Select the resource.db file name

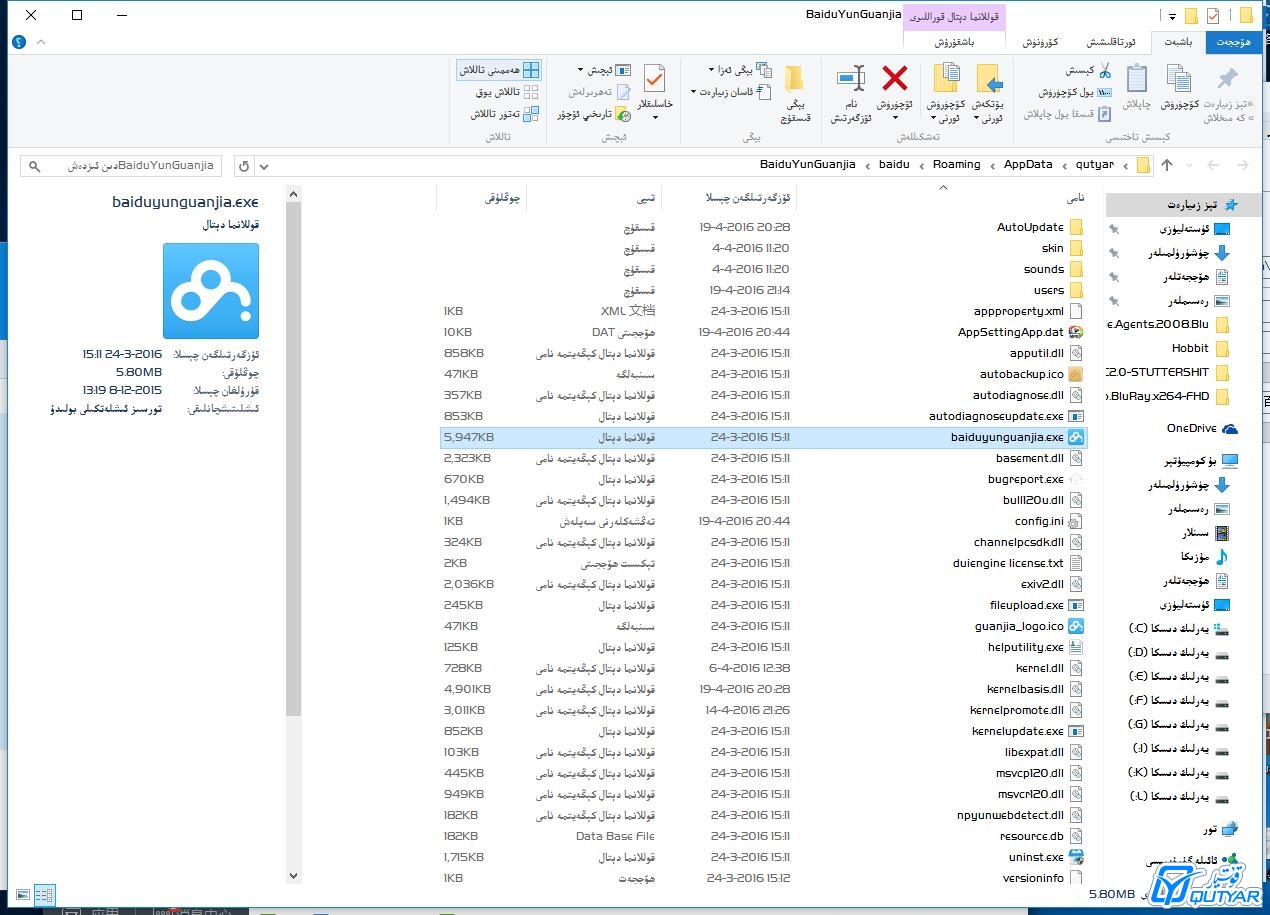pyautogui.click(x=1031, y=836)
